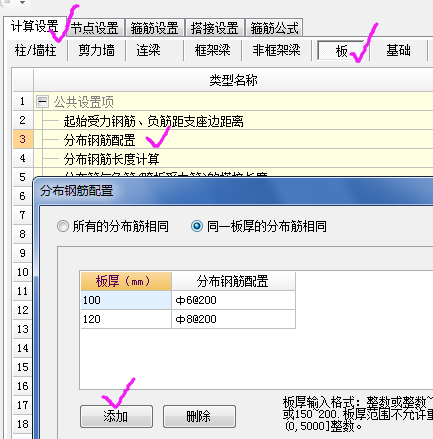
Task: Select the 板 component tab
Action: 342,51
